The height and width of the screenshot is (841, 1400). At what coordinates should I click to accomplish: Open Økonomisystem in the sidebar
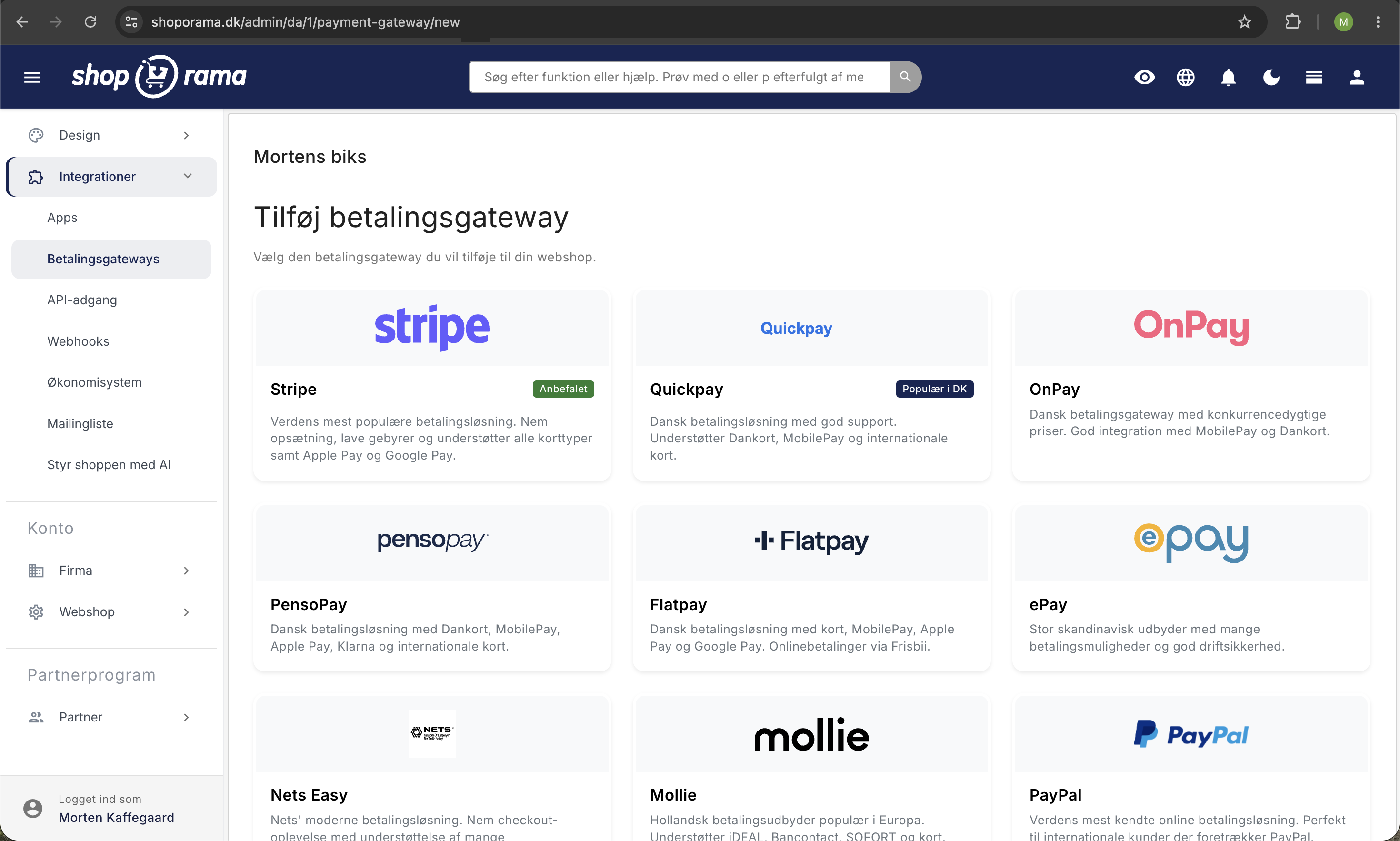(x=94, y=382)
